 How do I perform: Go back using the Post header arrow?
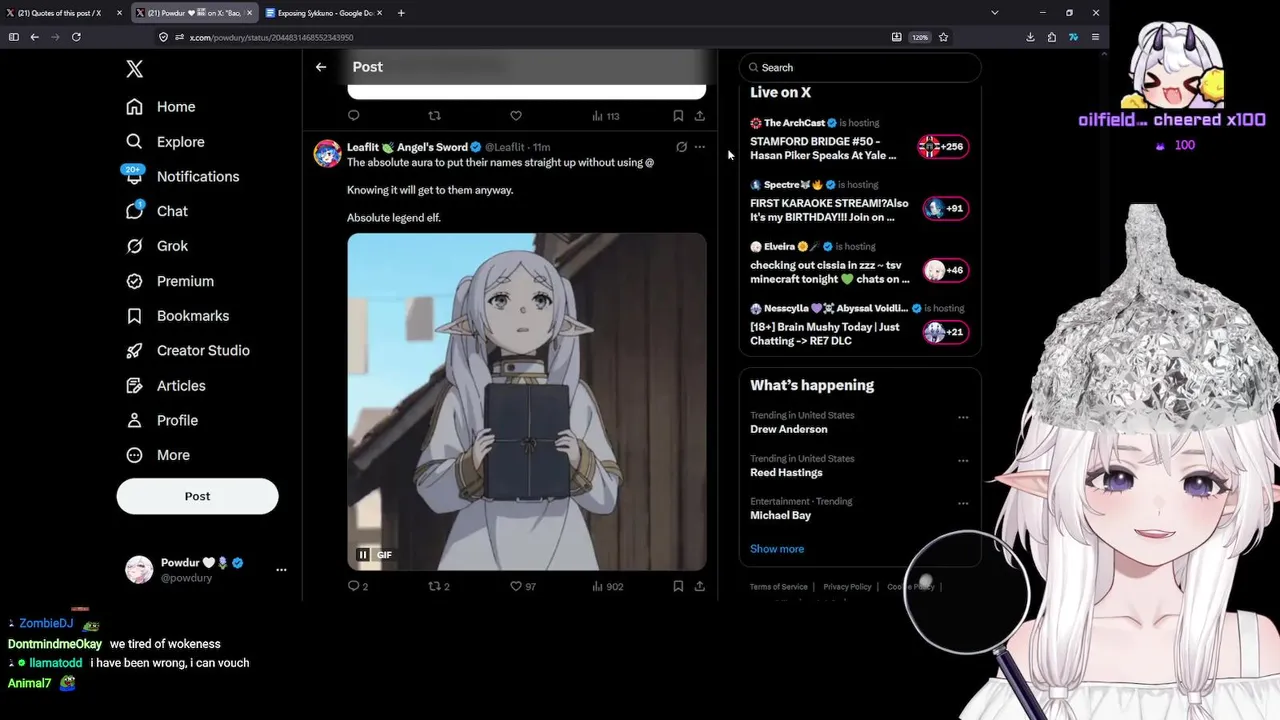point(321,67)
